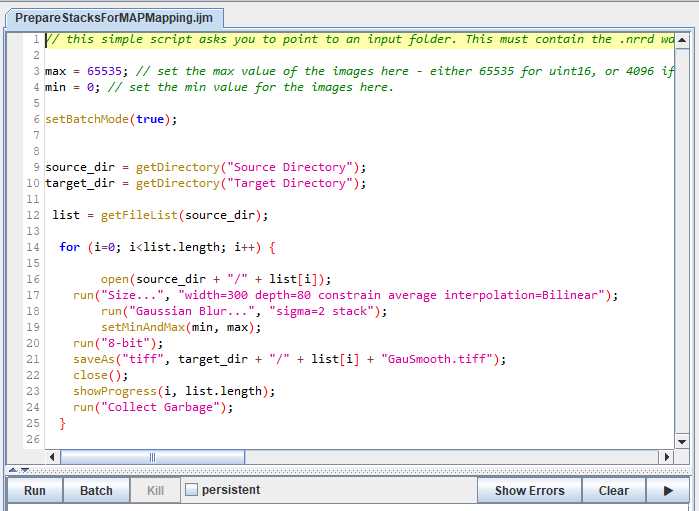Click the comment on line 1

tap(359, 40)
